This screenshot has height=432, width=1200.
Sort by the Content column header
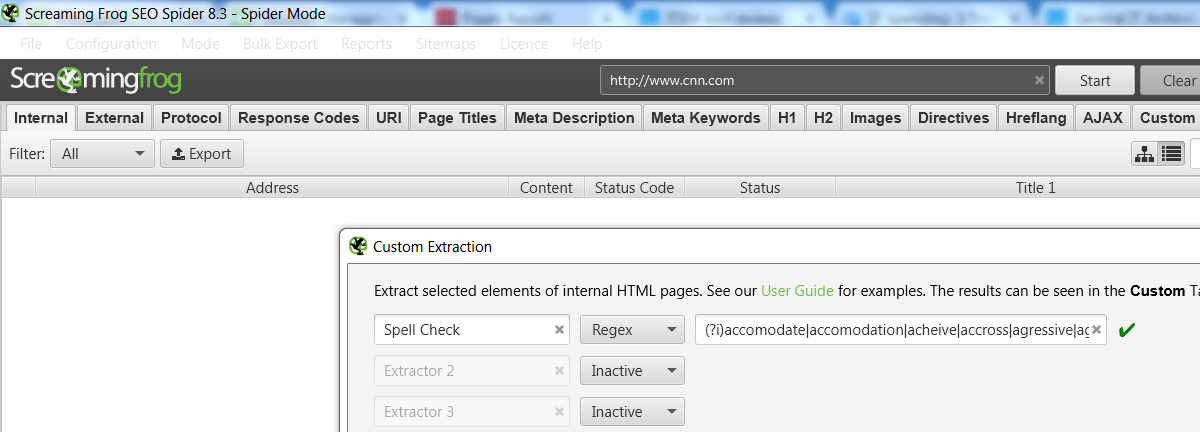click(x=546, y=187)
